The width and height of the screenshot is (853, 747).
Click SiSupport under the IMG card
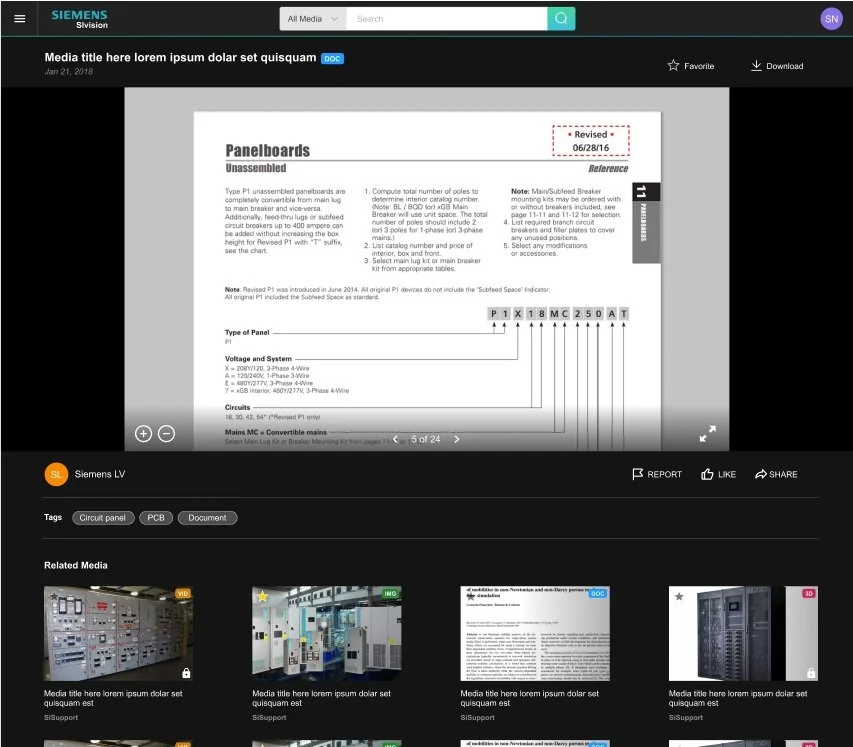269,718
